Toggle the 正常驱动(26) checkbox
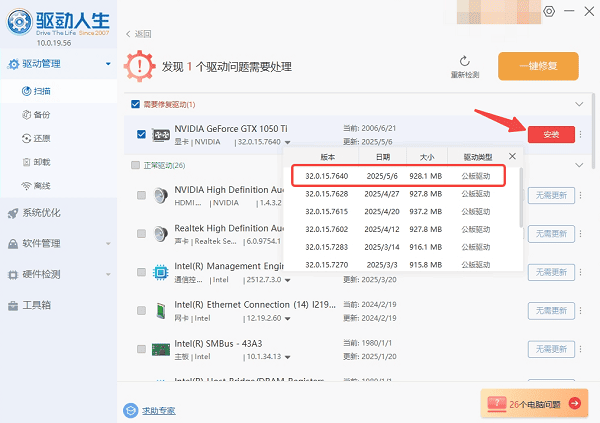The width and height of the screenshot is (600, 423). (x=135, y=165)
